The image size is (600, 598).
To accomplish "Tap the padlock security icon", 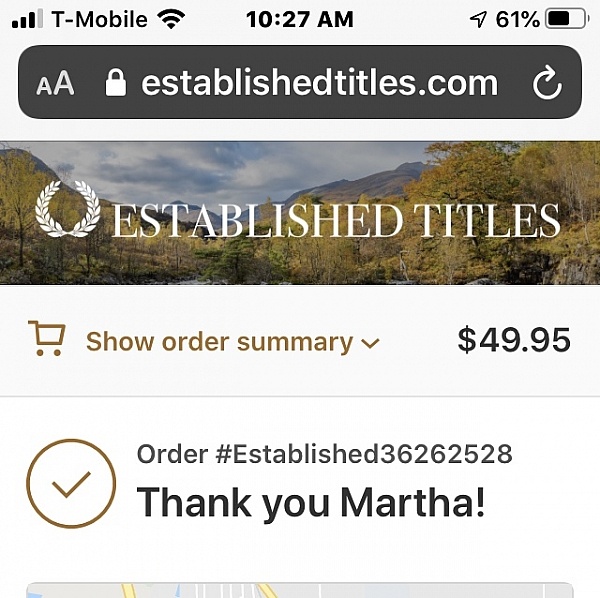I will pos(116,83).
